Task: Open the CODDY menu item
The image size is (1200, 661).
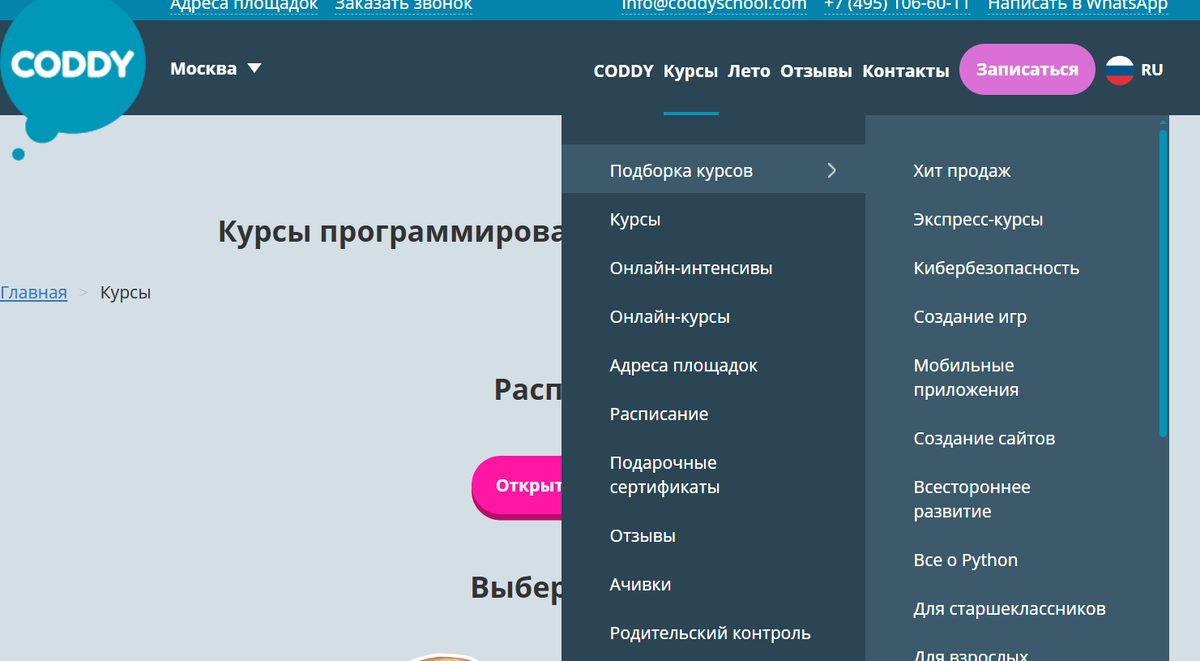Action: click(x=623, y=71)
